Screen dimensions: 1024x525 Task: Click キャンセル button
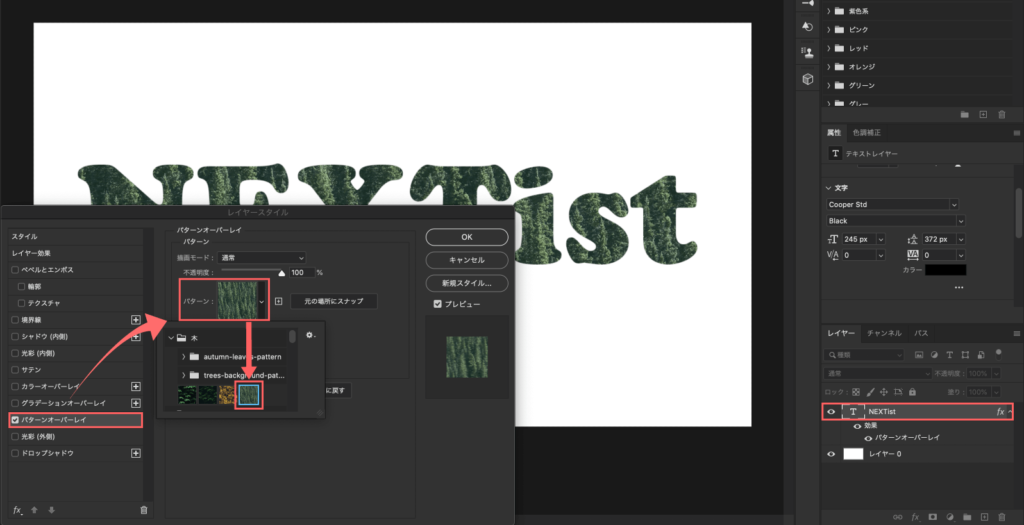467,260
